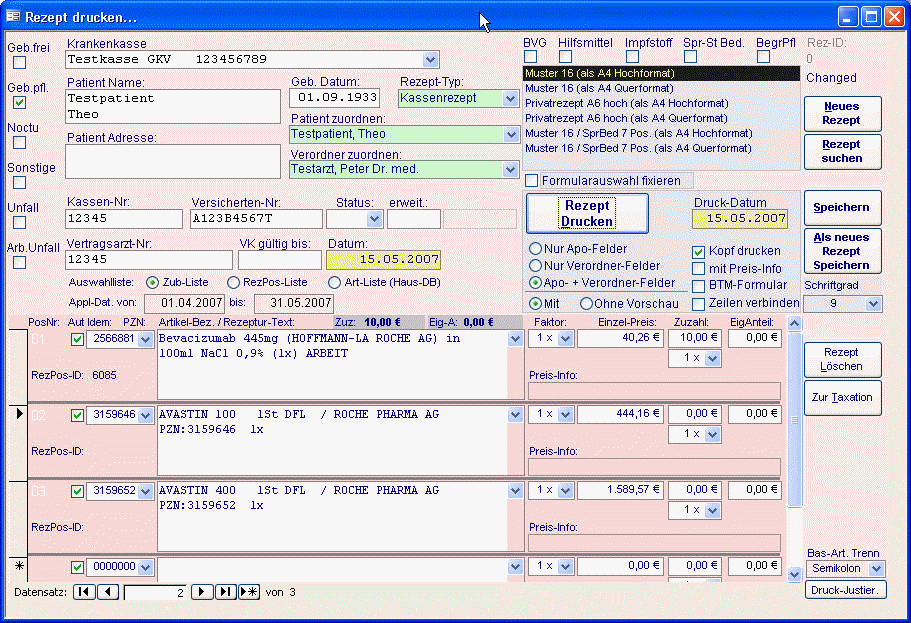Screen dimensions: 911x623
Task: Open Druck-Justier. settings
Action: pos(845,590)
